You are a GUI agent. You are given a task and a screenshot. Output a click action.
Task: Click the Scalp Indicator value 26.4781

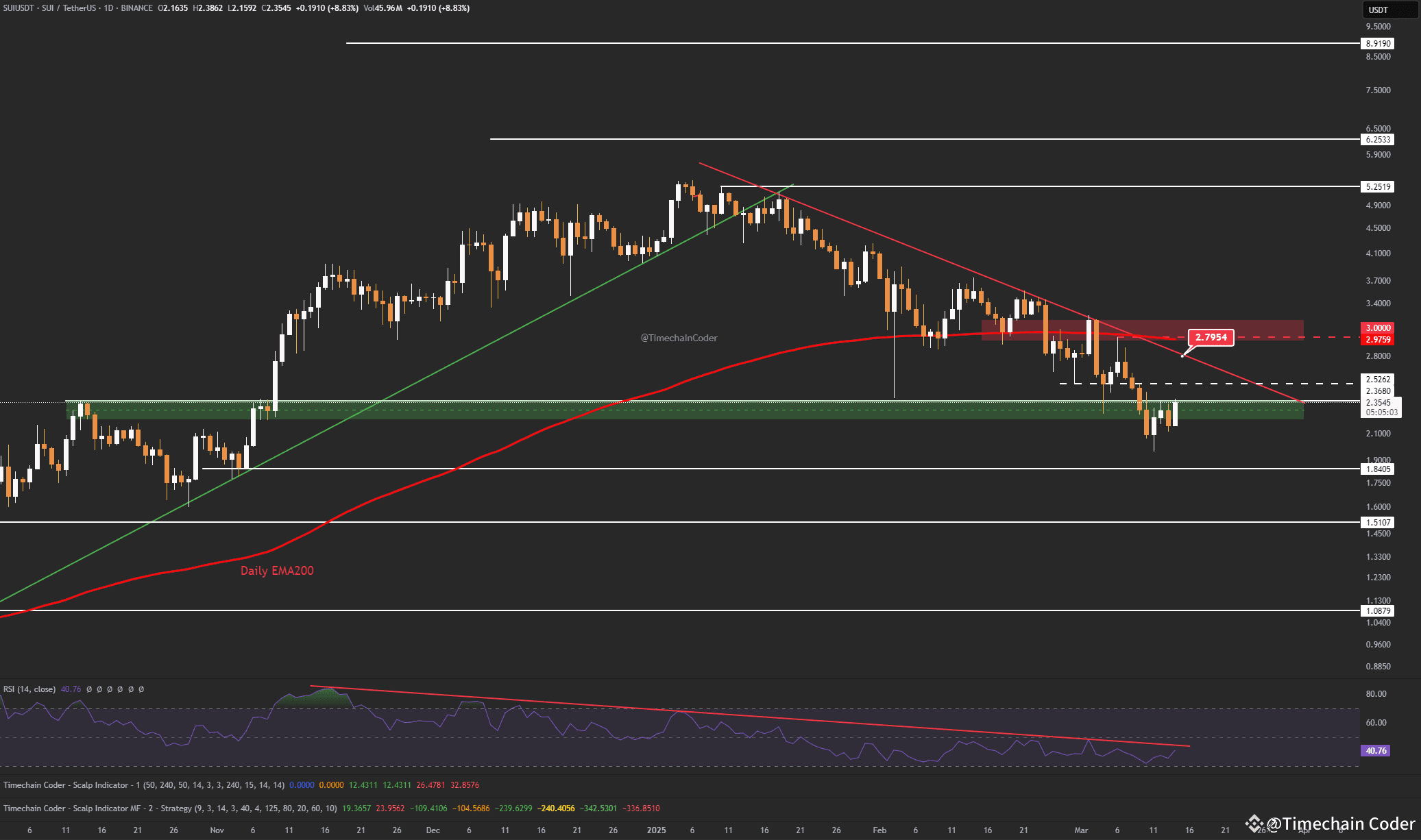[x=430, y=785]
